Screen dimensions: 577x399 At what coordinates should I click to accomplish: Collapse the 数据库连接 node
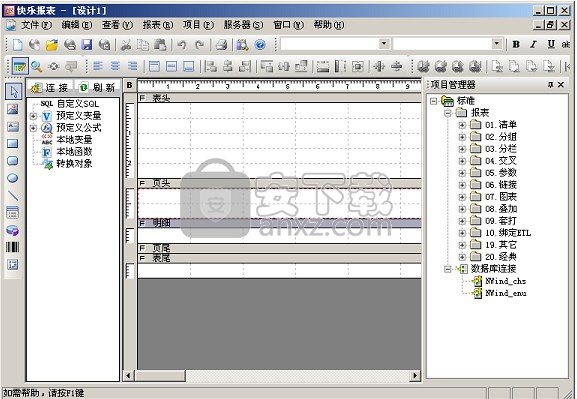pos(448,269)
